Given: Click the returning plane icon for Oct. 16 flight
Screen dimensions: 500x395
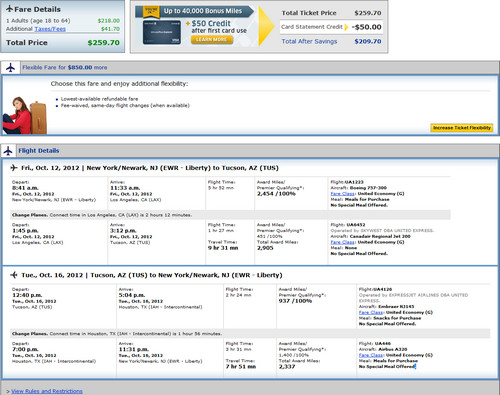Looking at the screenshot, I should 14,275.
